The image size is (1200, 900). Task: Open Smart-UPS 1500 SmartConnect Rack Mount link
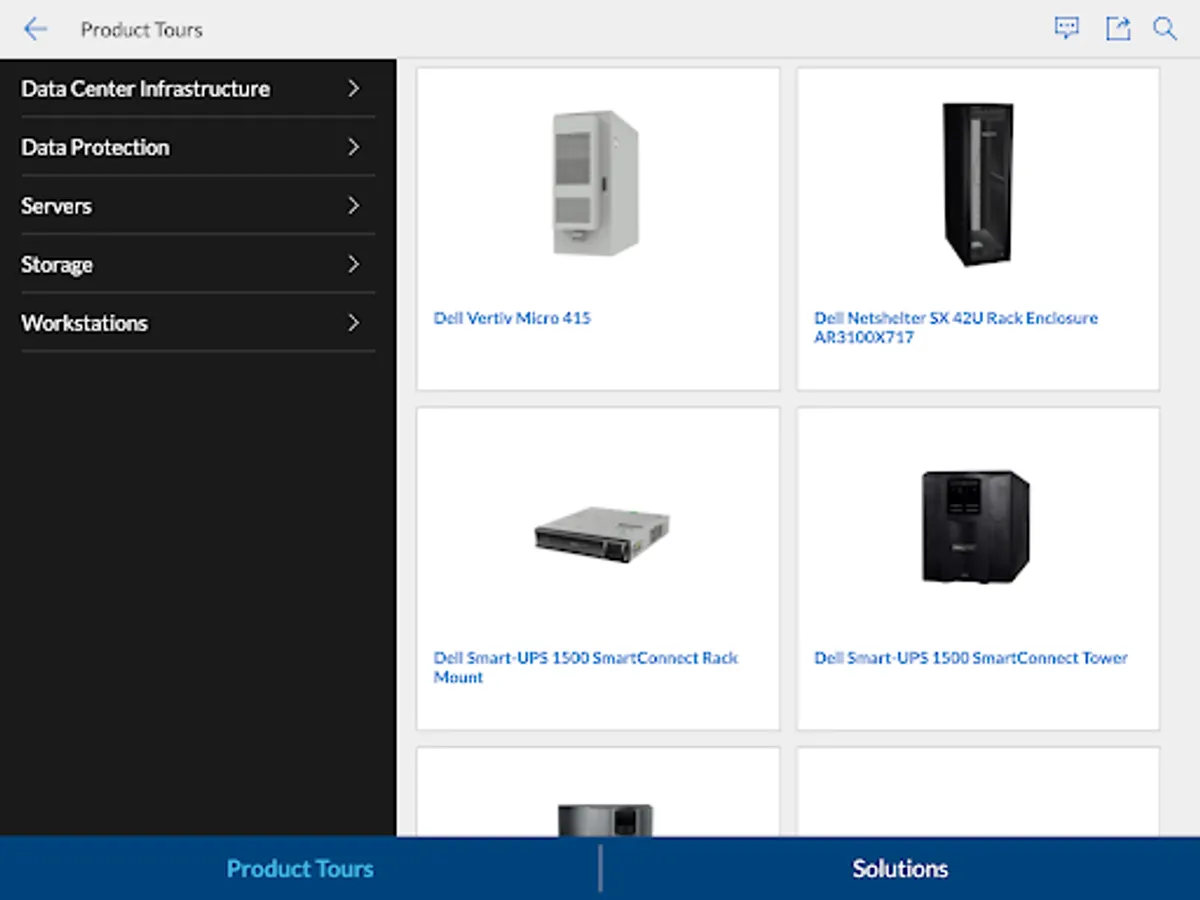point(586,668)
